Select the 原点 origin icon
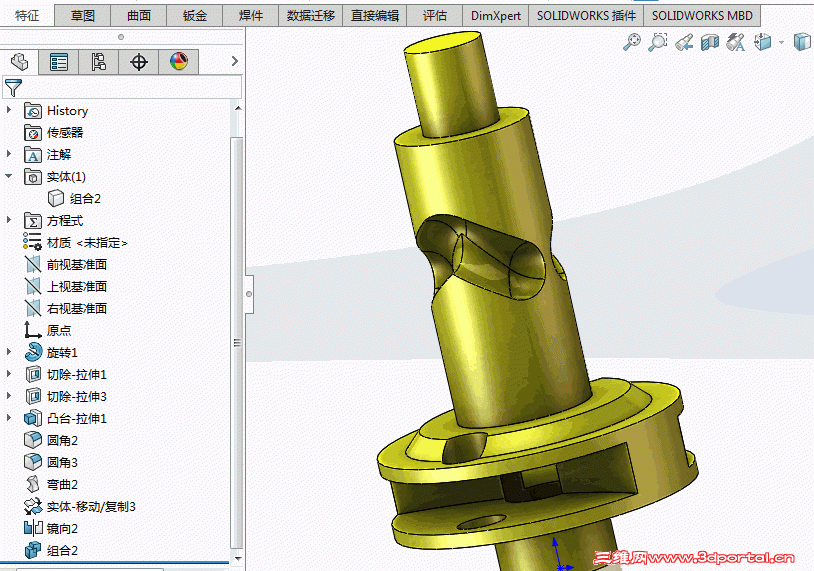814x571 pixels. coord(33,330)
